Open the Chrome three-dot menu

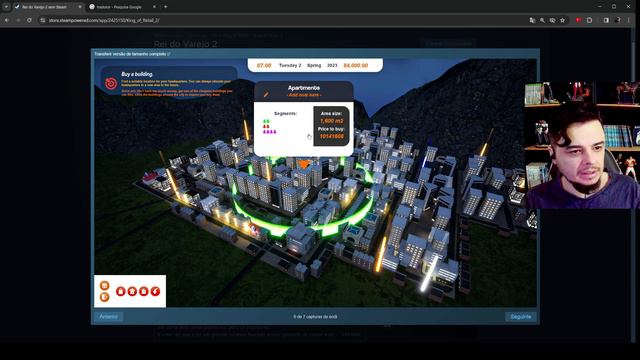[x=629, y=20]
